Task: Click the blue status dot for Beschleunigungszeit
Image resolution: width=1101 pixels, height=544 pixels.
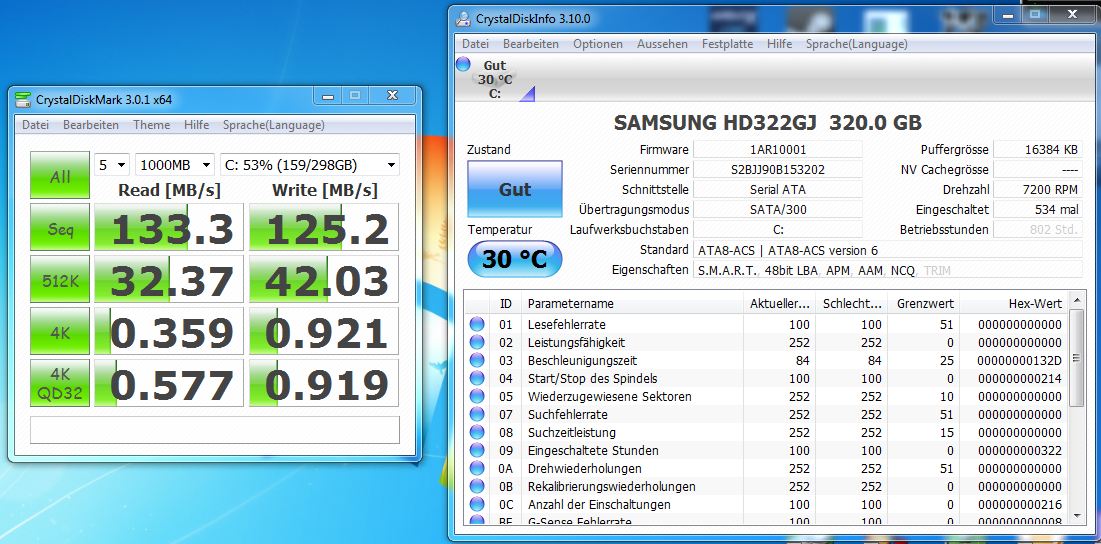Action: (477, 360)
